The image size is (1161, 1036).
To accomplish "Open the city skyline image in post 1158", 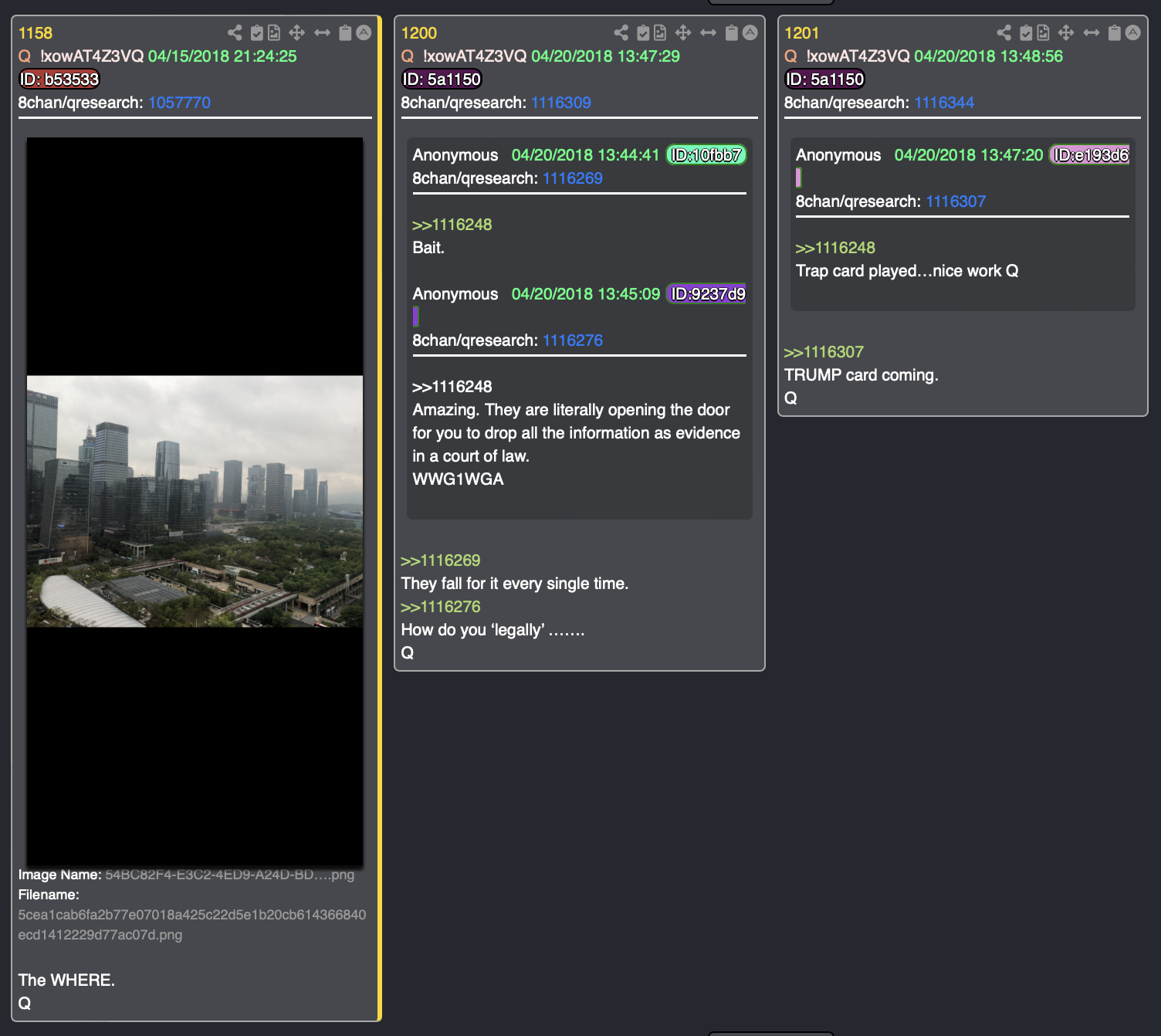I will [195, 502].
